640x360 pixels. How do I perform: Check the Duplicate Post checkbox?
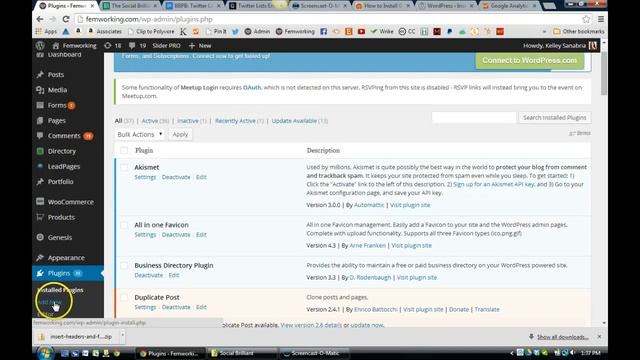click(124, 298)
